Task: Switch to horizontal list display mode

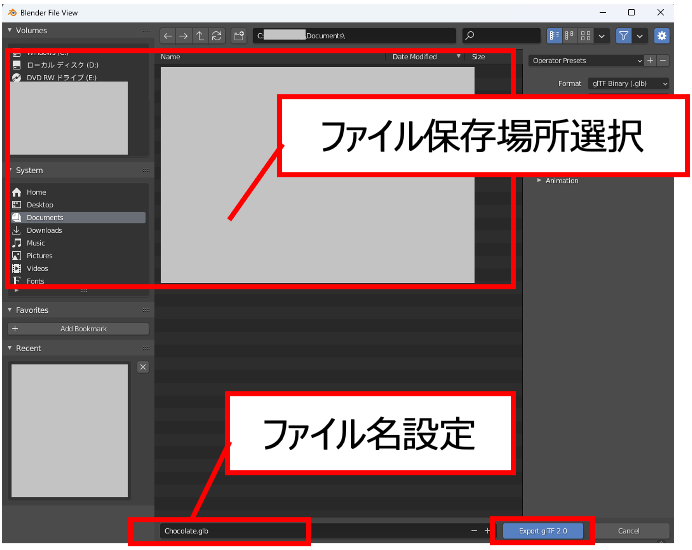Action: (569, 36)
